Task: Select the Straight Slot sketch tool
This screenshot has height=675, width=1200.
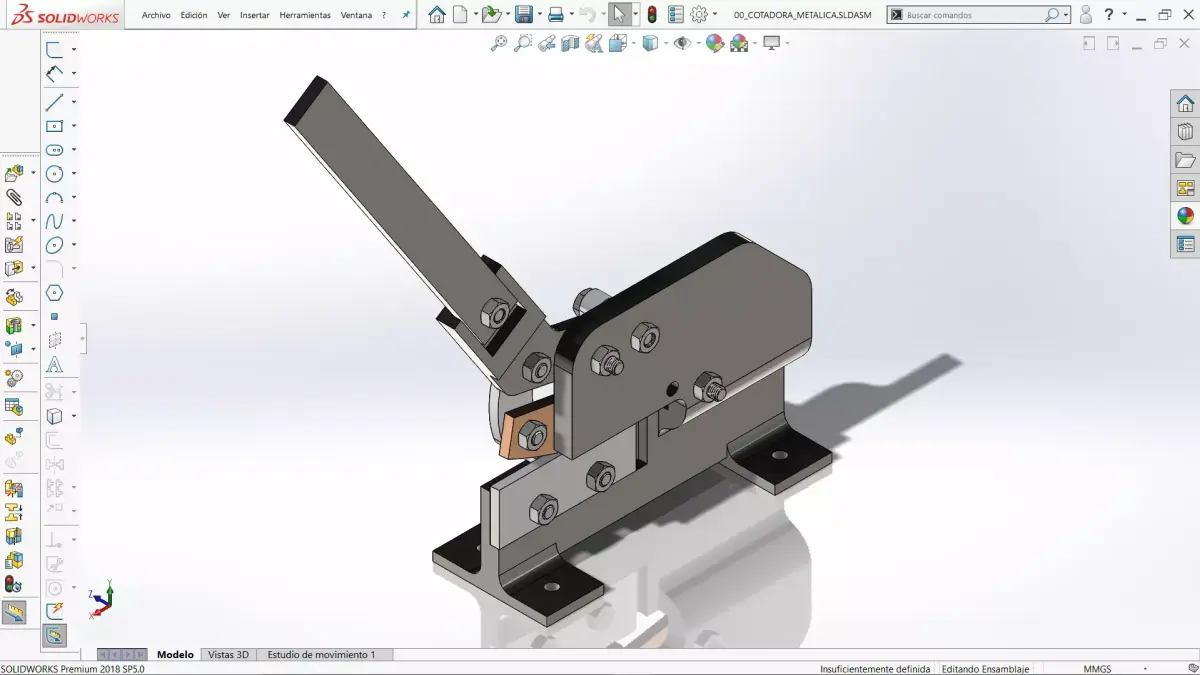Action: point(55,150)
